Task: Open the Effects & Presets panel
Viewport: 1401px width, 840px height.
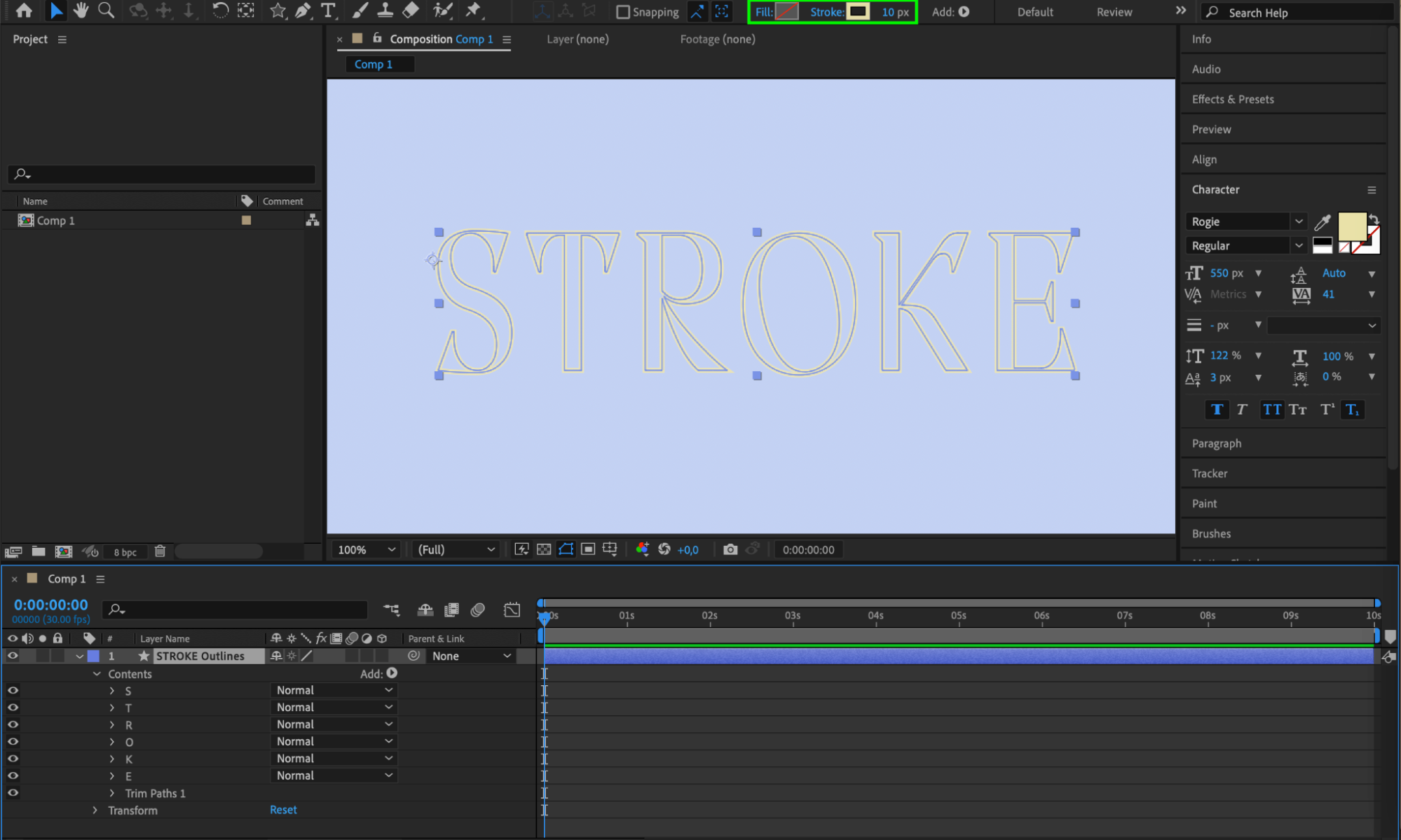Action: (x=1232, y=99)
